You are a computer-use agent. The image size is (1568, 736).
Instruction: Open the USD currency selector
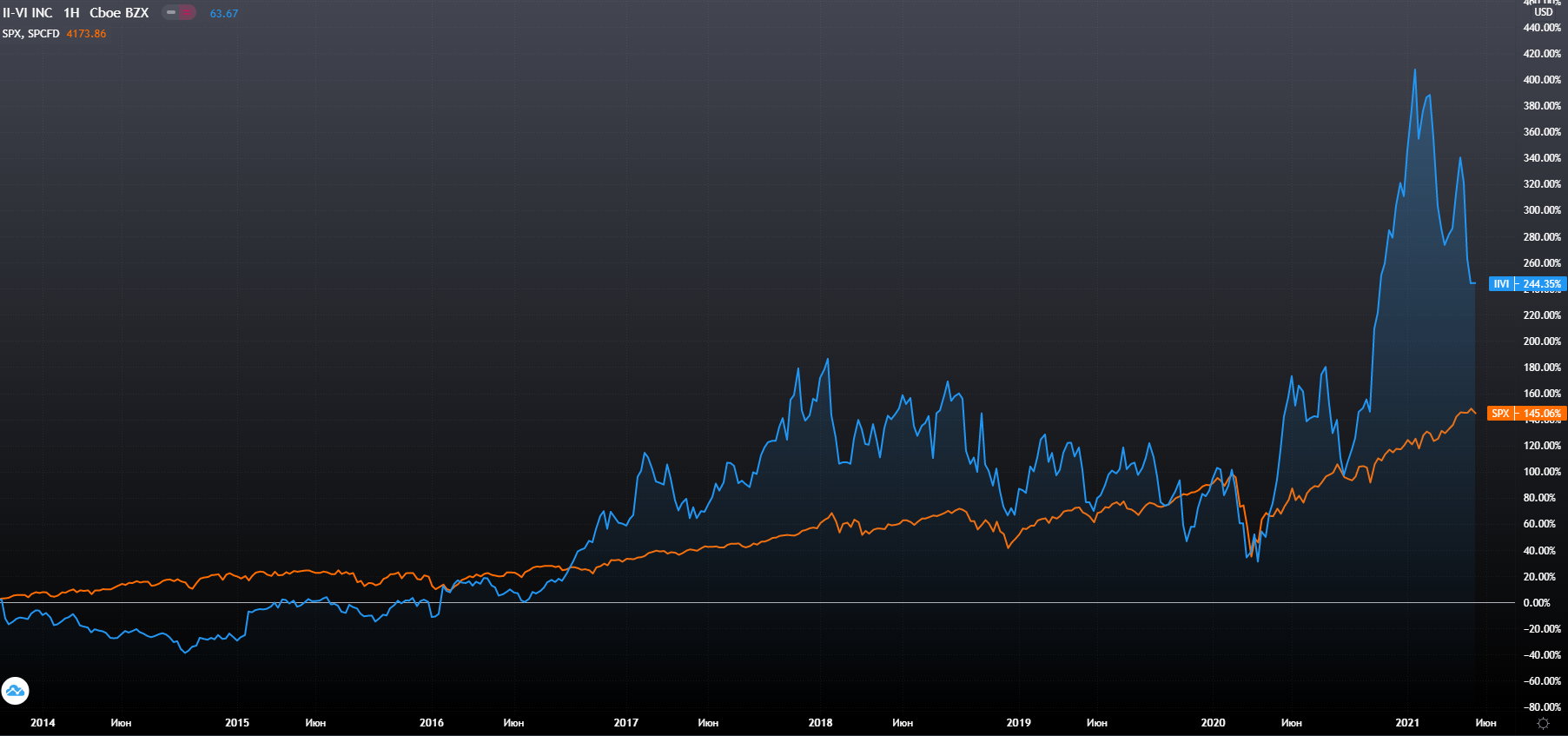[1543, 12]
